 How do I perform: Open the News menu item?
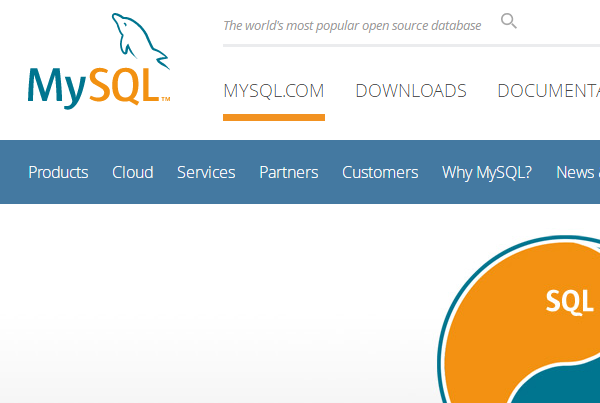[x=577, y=172]
